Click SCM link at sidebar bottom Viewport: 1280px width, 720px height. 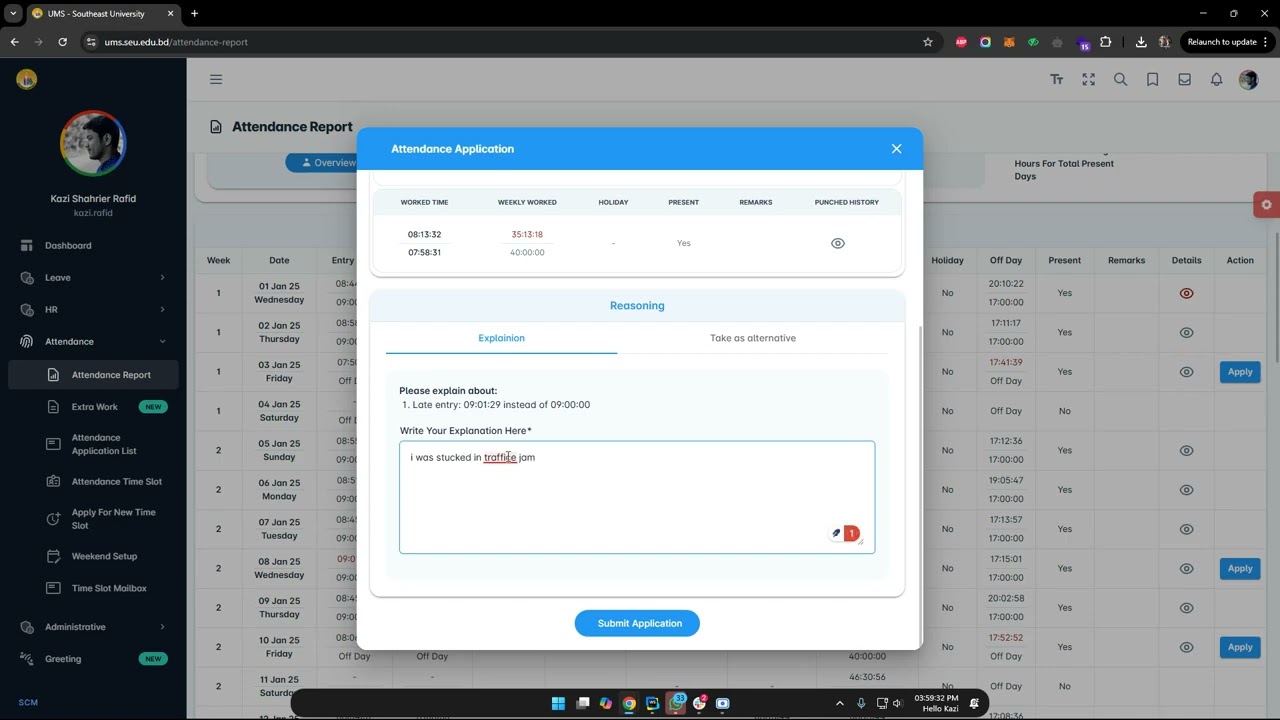point(28,702)
